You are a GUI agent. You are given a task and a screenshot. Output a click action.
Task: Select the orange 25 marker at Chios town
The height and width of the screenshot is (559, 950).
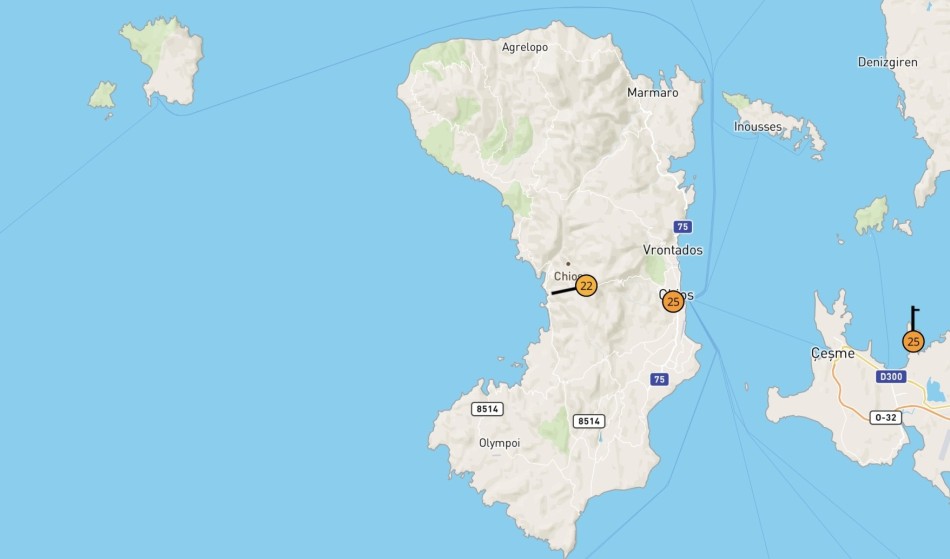[673, 302]
